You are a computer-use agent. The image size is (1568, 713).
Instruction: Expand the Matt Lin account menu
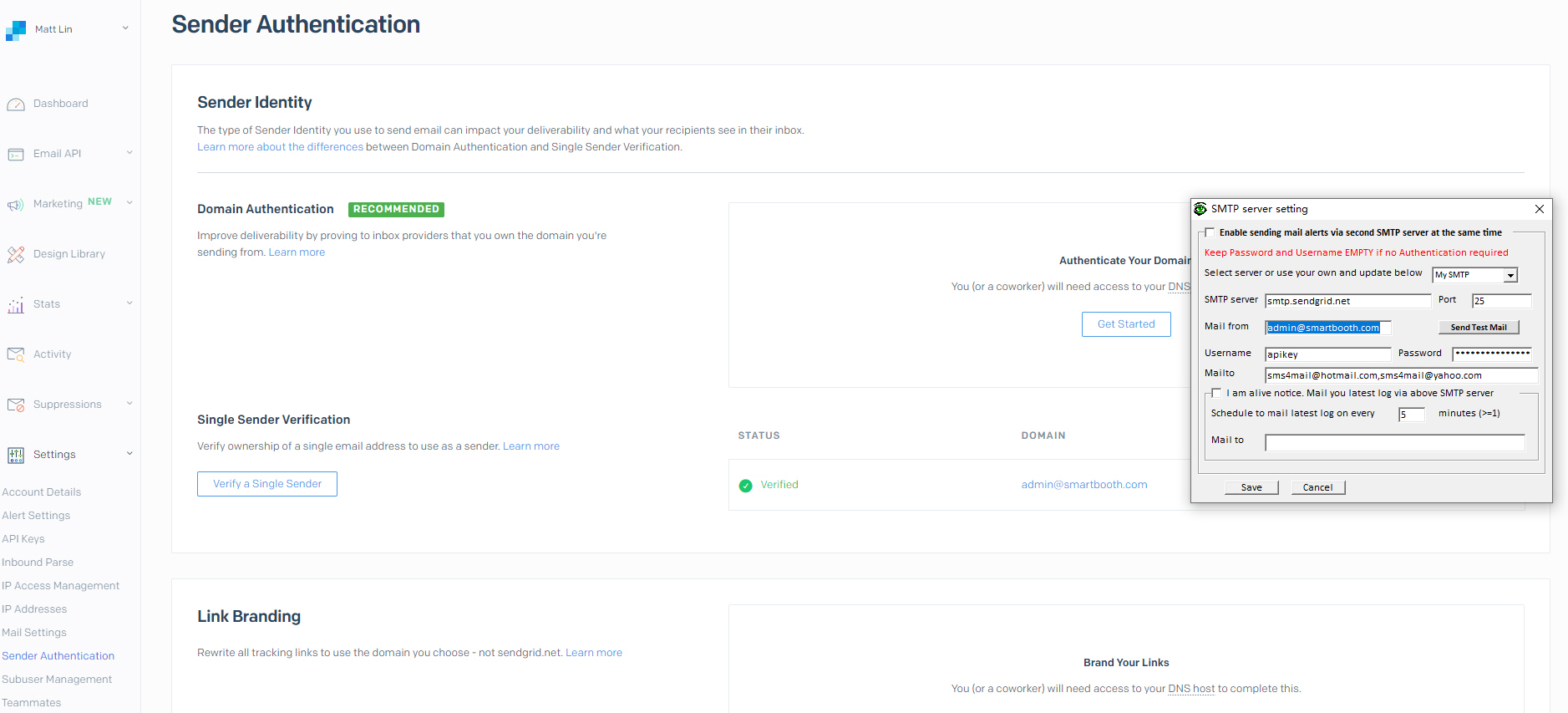[125, 28]
